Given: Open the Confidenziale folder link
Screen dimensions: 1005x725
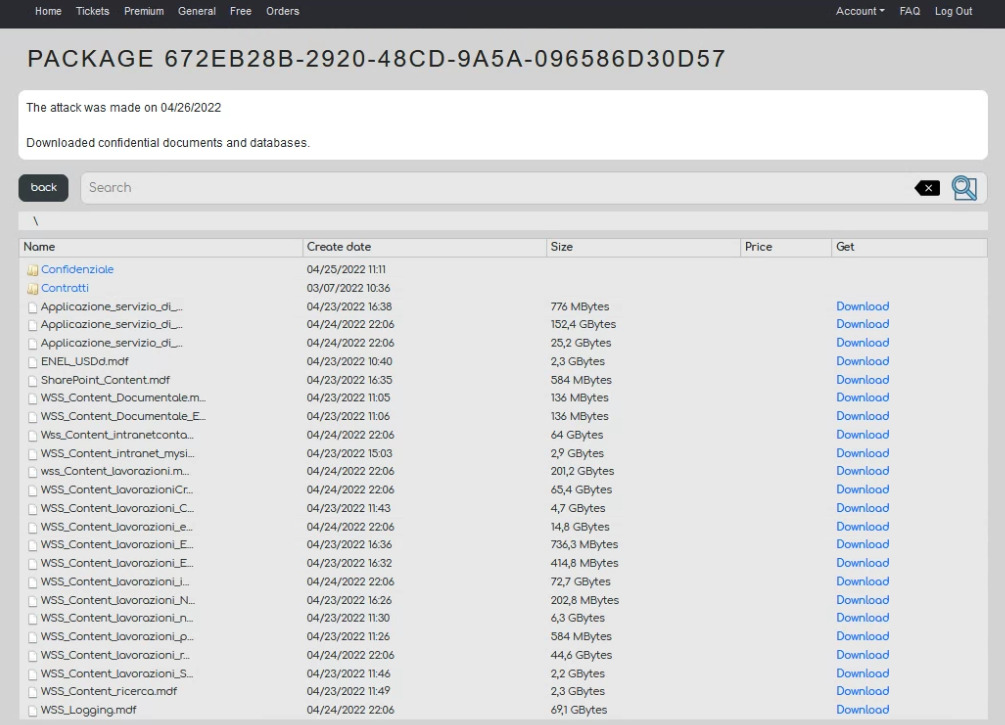Looking at the screenshot, I should (77, 270).
